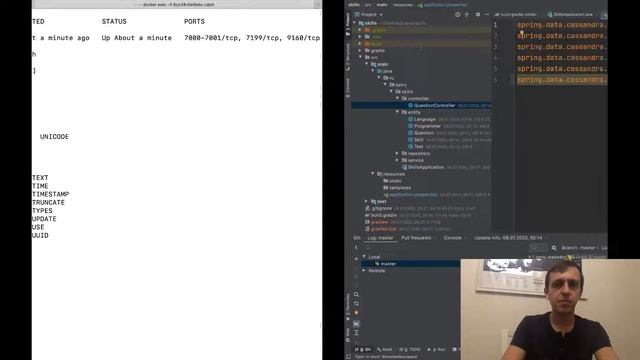The height and width of the screenshot is (360, 640).
Task: Open the TODO tool window button
Action: 411,349
